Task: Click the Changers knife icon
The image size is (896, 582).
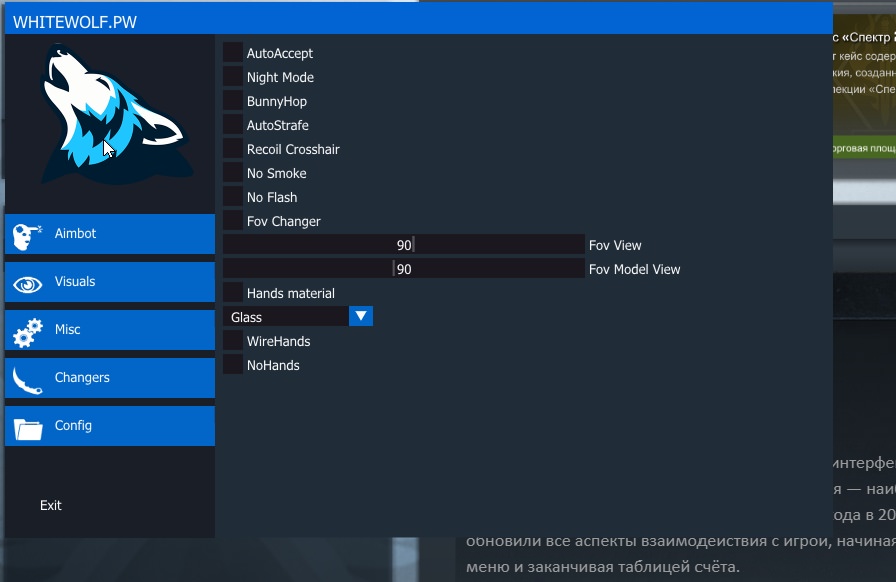Action: click(x=27, y=380)
